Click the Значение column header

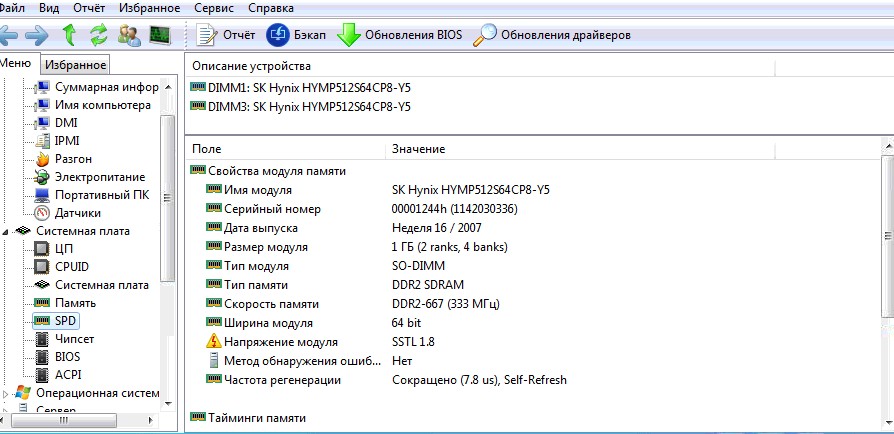tap(580, 149)
